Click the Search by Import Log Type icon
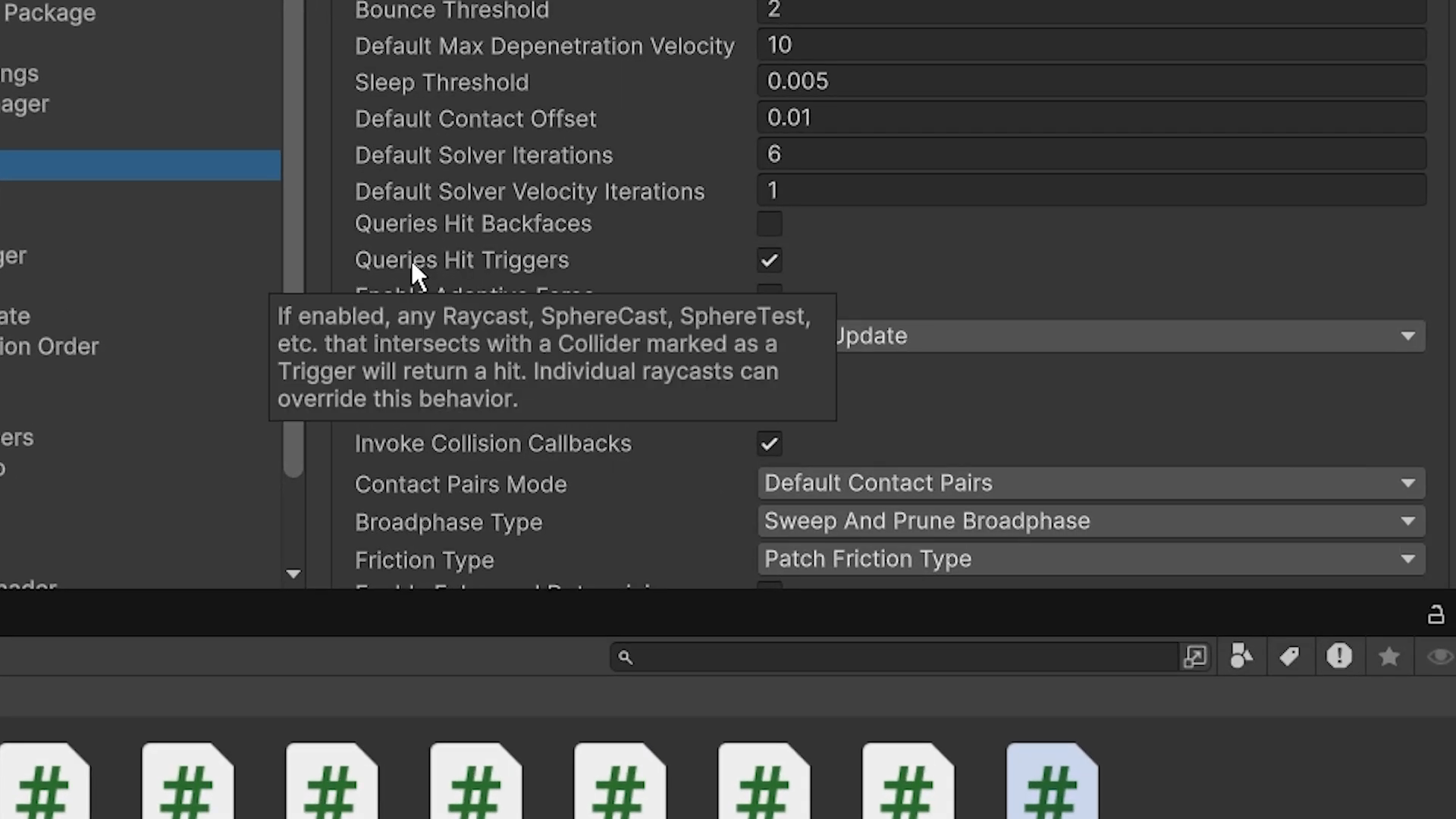The height and width of the screenshot is (819, 1456). tap(1339, 656)
